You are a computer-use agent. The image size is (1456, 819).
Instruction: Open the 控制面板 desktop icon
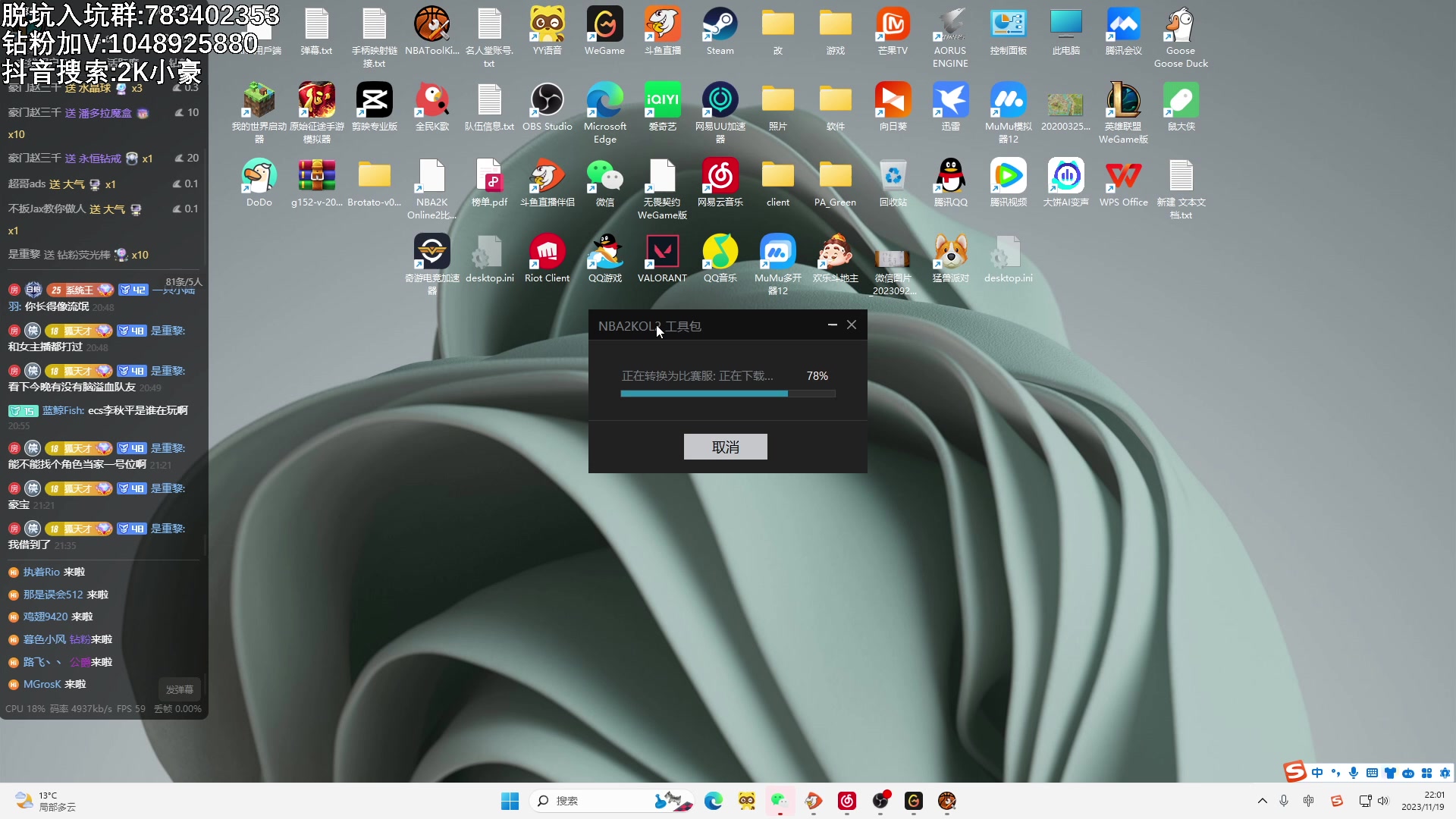[x=1008, y=32]
